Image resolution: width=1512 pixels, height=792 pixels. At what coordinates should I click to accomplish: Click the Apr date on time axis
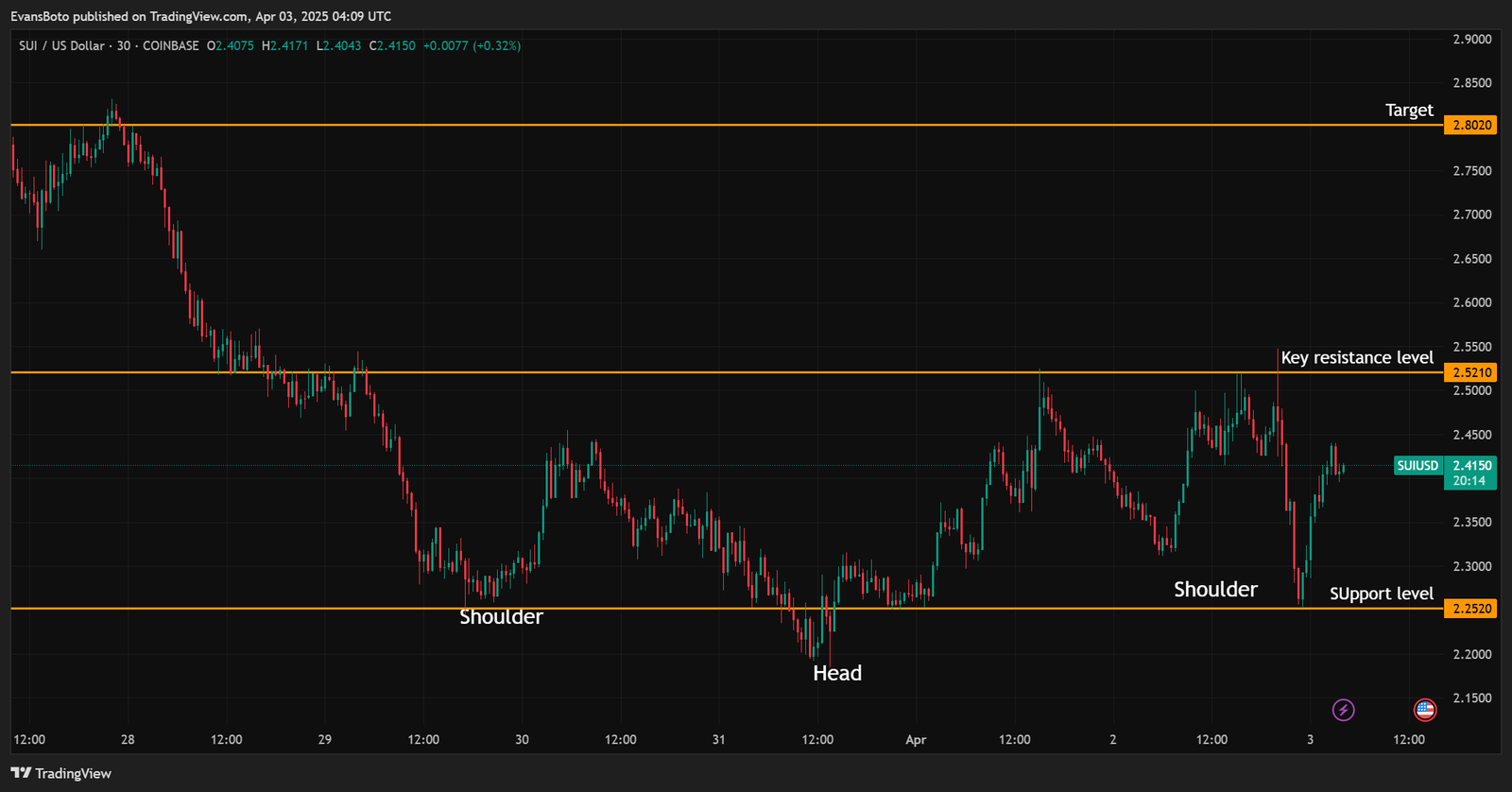(x=916, y=740)
